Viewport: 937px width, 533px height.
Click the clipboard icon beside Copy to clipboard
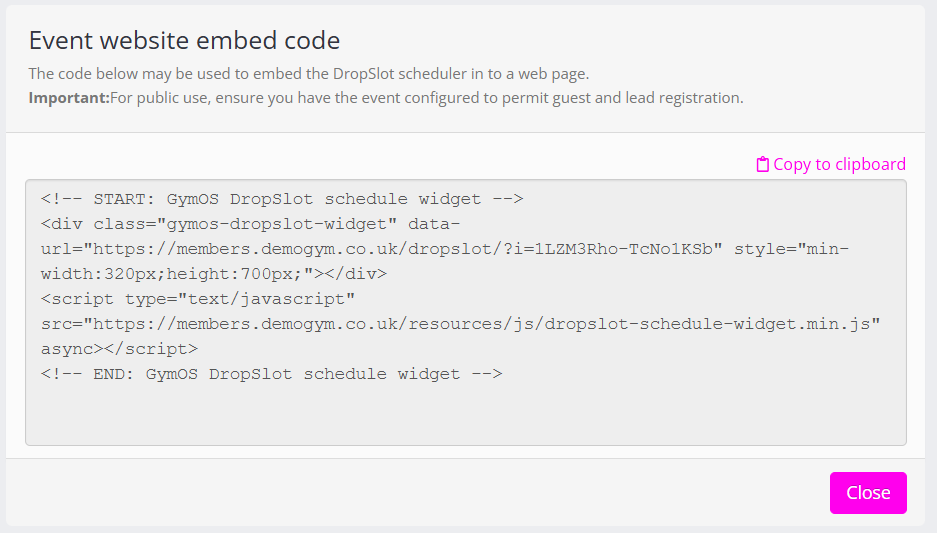(763, 165)
